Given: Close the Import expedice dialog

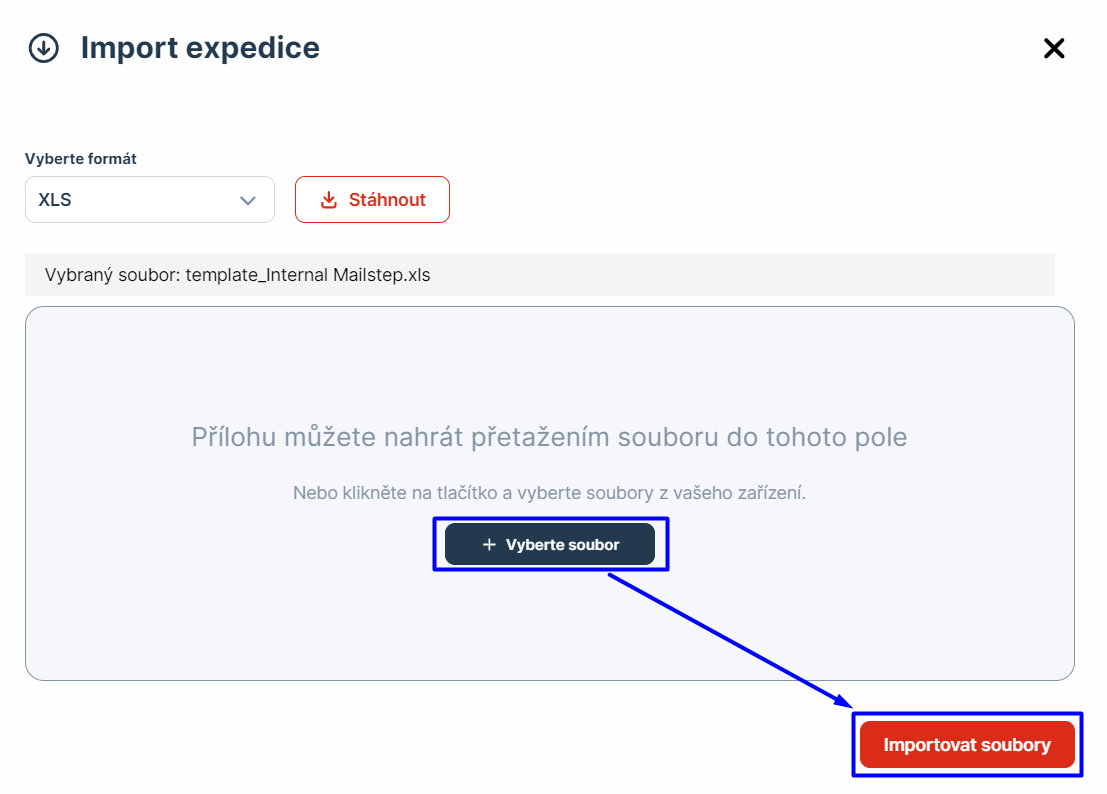Looking at the screenshot, I should (x=1054, y=48).
